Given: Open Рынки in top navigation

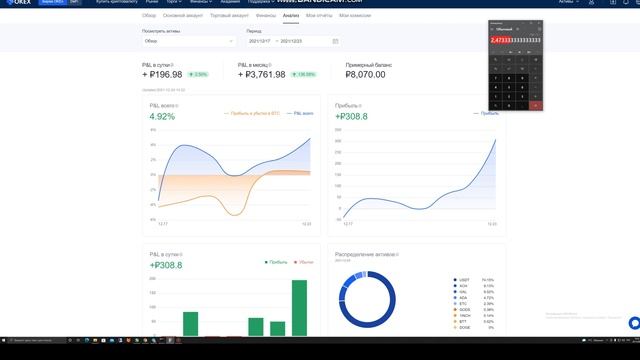Looking at the screenshot, I should [152, 2].
